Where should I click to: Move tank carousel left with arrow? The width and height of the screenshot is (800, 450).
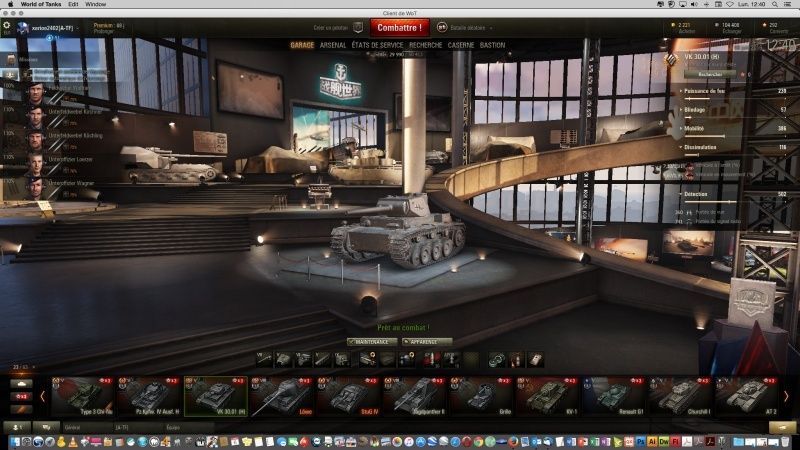pos(42,396)
